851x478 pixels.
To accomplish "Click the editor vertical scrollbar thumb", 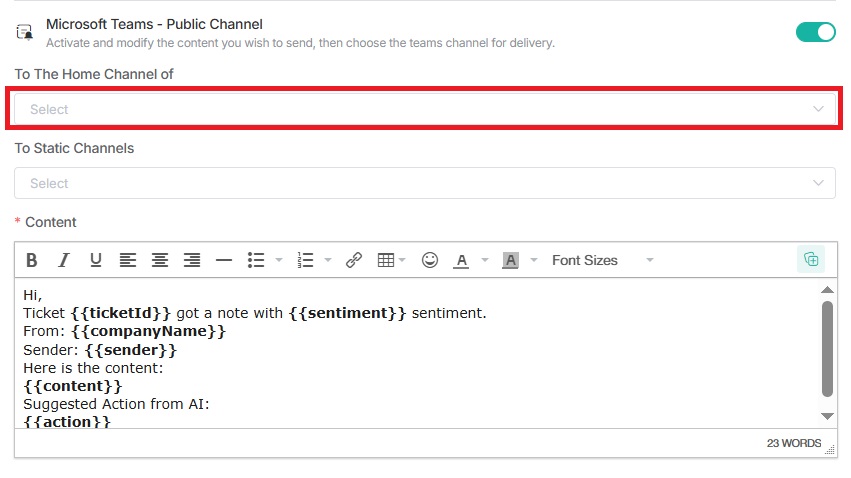I will [827, 349].
